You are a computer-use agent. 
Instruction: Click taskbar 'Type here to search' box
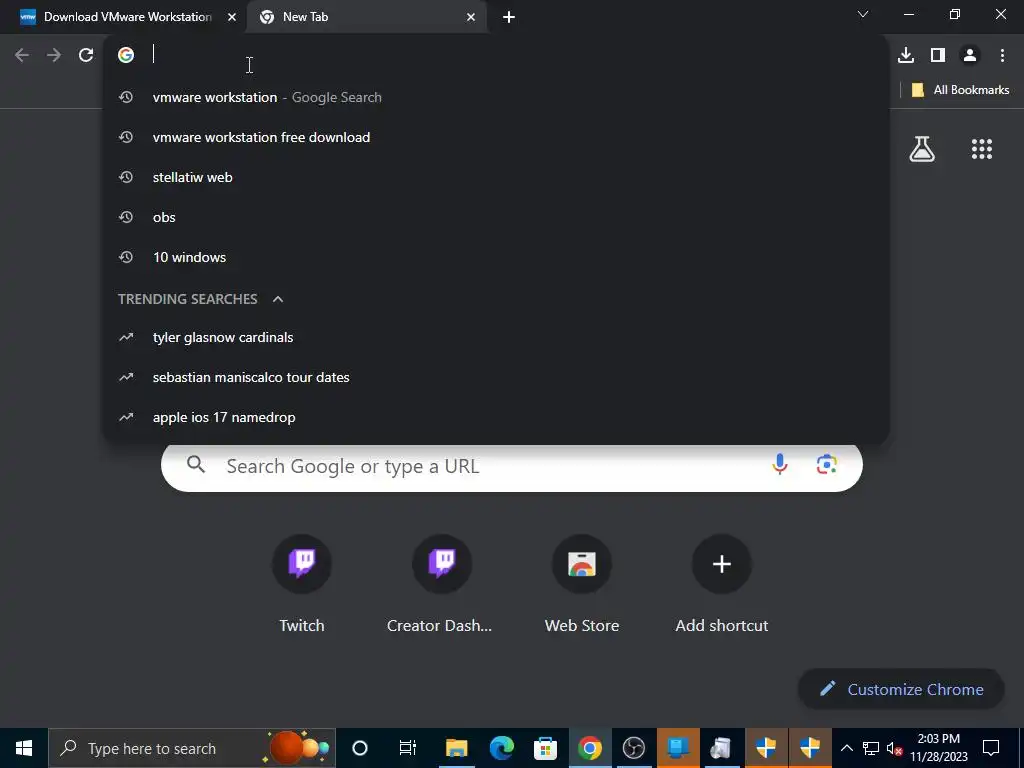[192, 748]
